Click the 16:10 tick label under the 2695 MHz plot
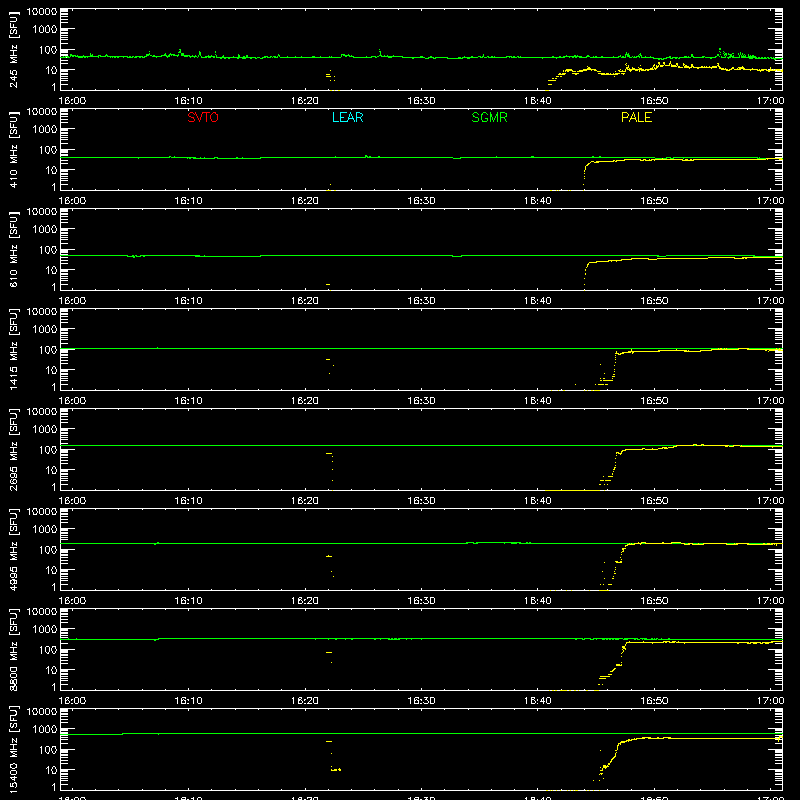The height and width of the screenshot is (800, 800). 188,501
